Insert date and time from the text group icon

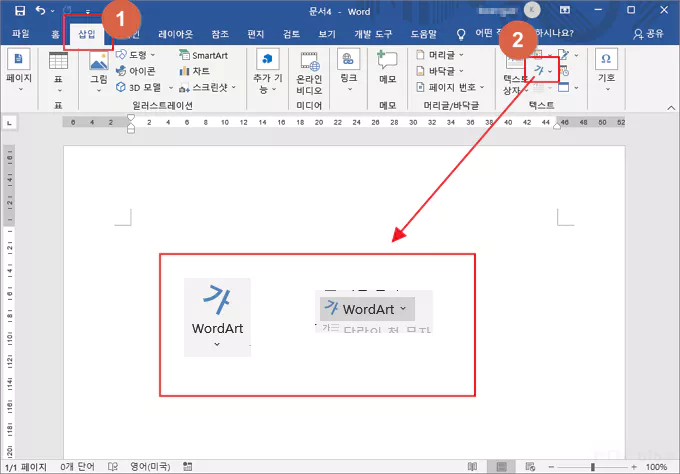coord(564,71)
